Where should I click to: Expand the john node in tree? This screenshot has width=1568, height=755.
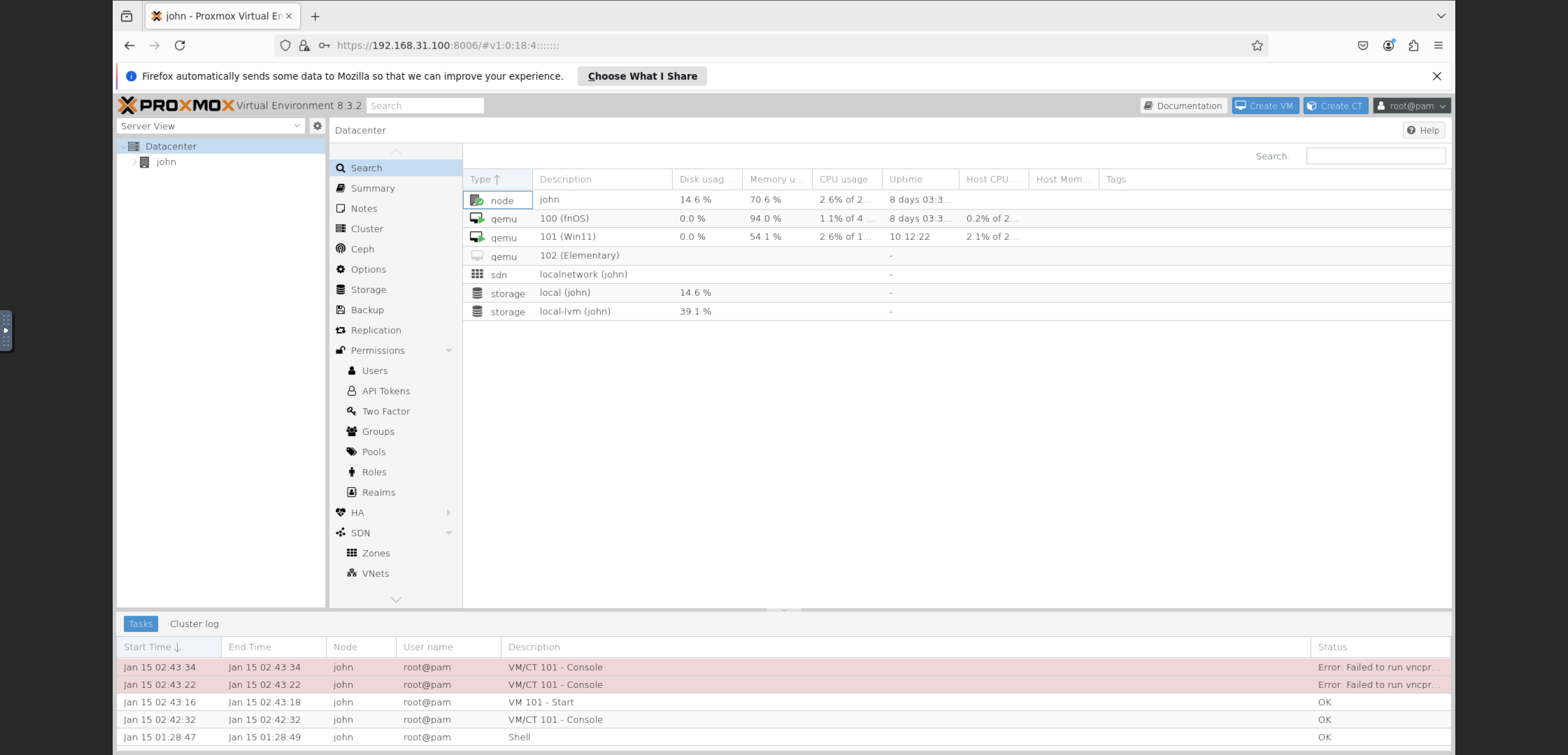click(x=134, y=162)
